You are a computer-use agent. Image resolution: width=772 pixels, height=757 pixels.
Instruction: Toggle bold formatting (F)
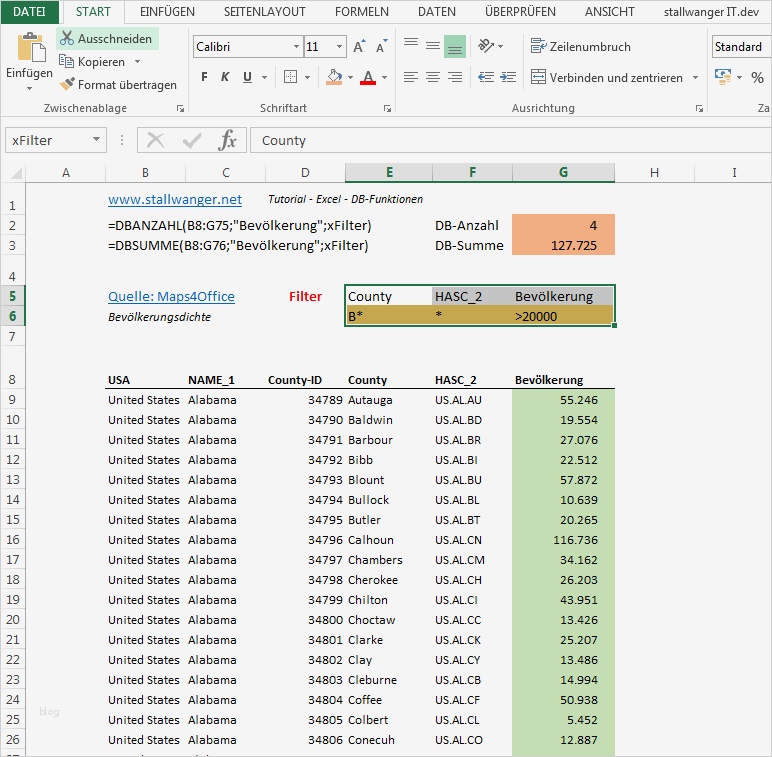click(x=204, y=77)
